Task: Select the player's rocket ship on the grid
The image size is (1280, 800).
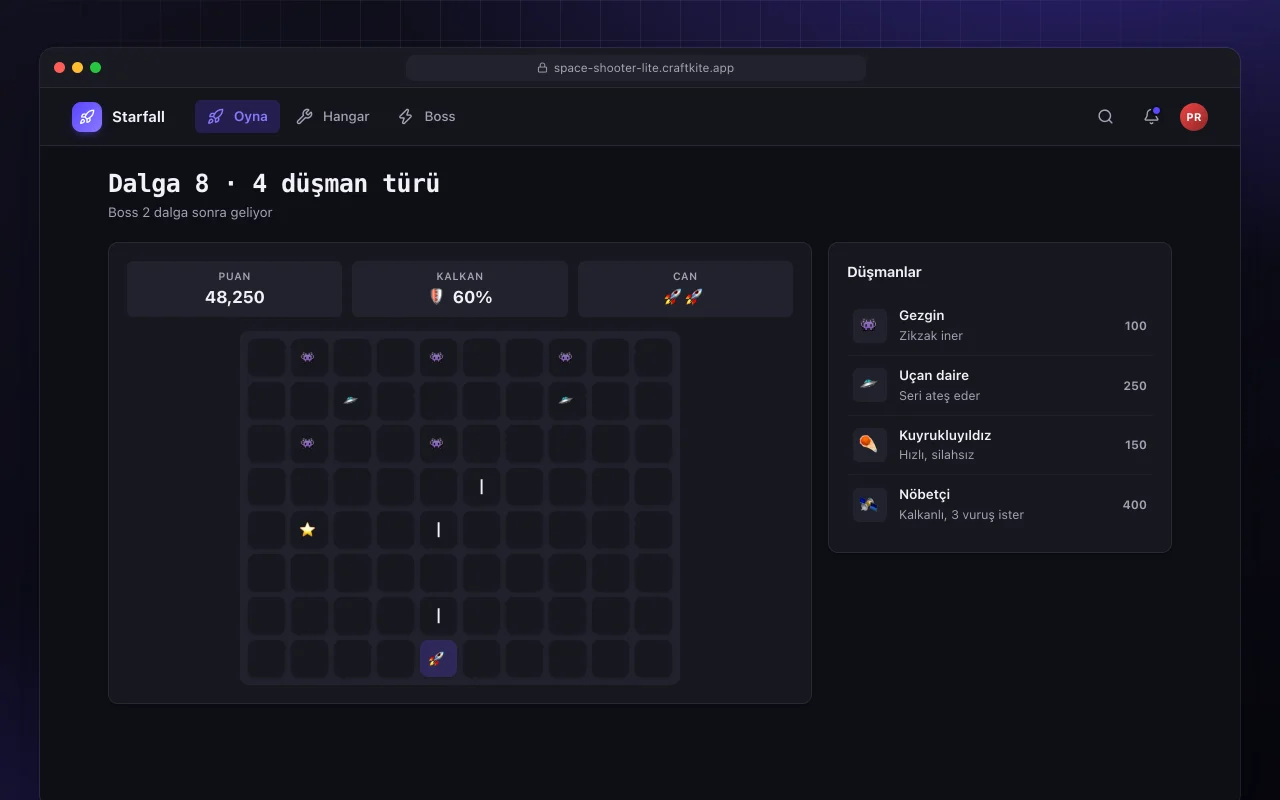Action: point(438,658)
